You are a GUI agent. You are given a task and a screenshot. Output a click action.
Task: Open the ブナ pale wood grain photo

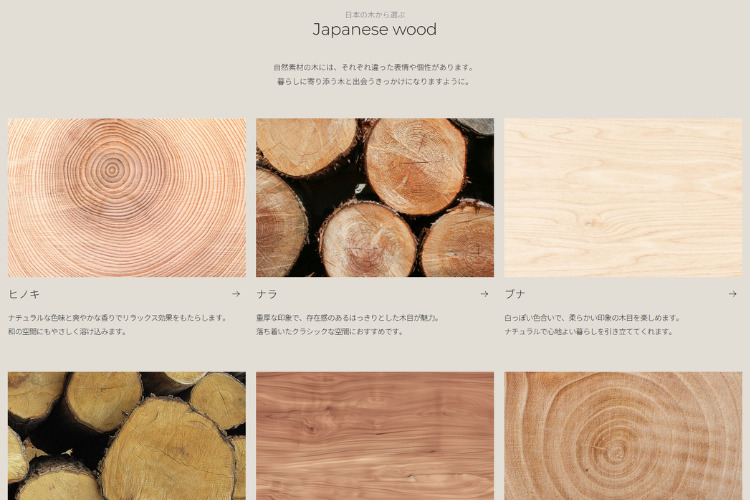623,197
